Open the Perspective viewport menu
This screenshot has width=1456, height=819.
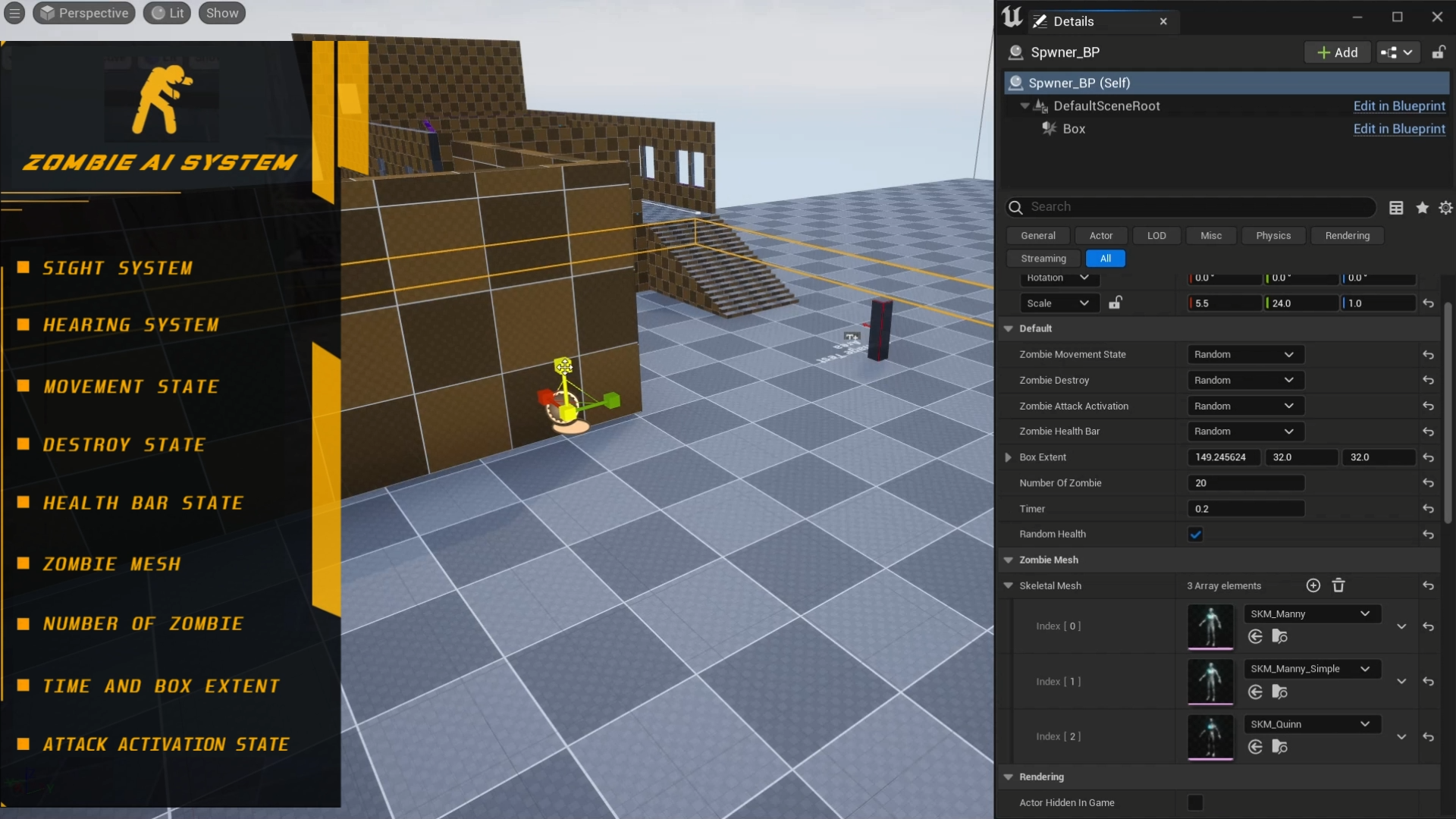click(x=83, y=13)
